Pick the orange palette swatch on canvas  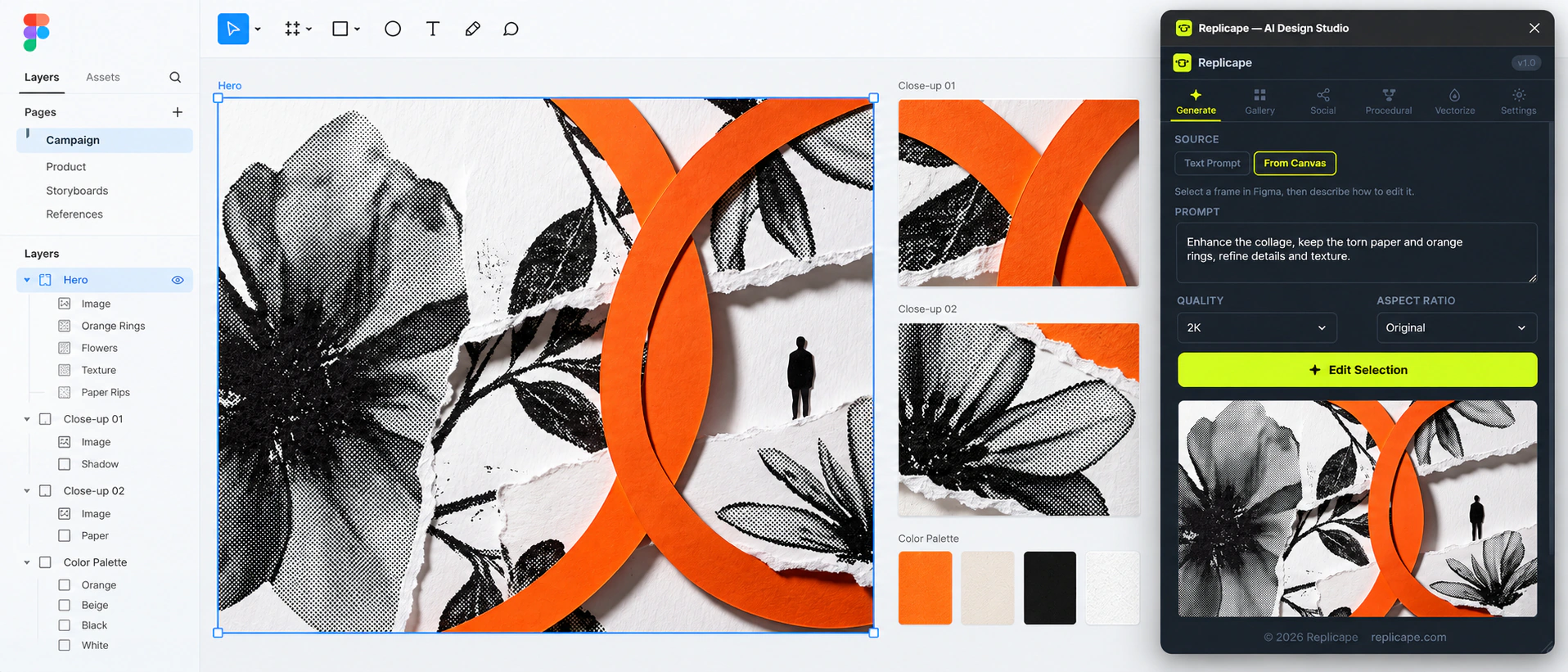tap(925, 588)
